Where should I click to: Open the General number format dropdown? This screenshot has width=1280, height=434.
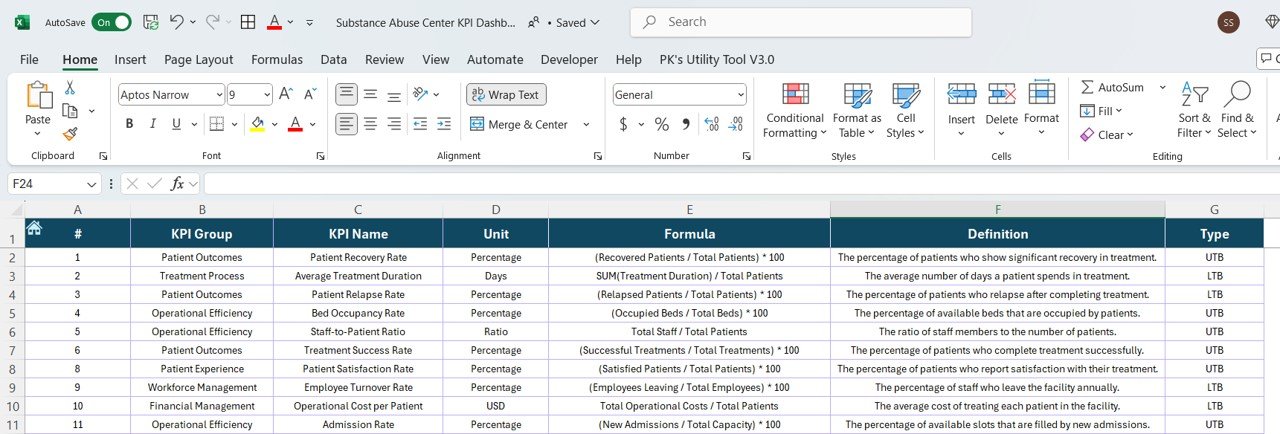pyautogui.click(x=740, y=95)
